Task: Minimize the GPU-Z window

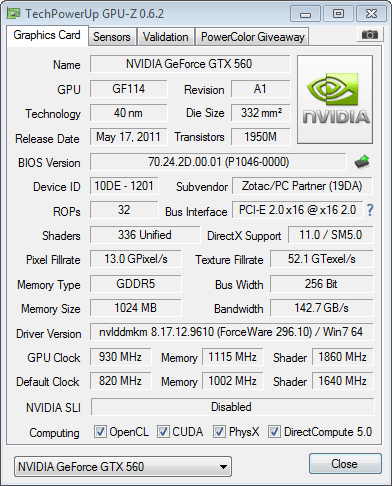Action: (x=305, y=14)
